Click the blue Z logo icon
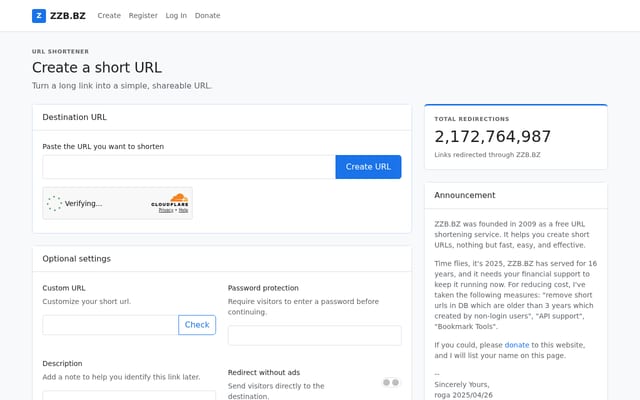The height and width of the screenshot is (400, 640). (39, 16)
